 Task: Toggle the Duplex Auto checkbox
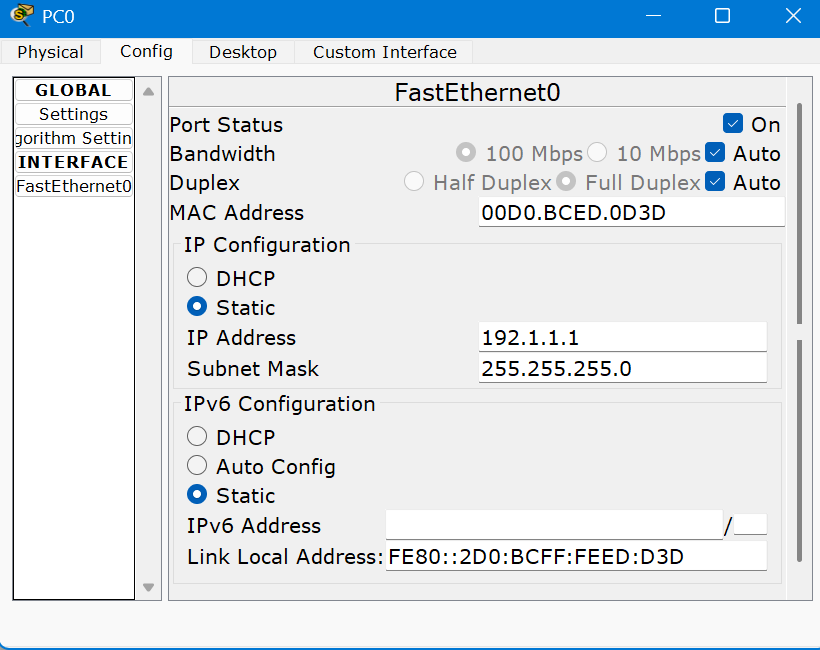tap(714, 182)
